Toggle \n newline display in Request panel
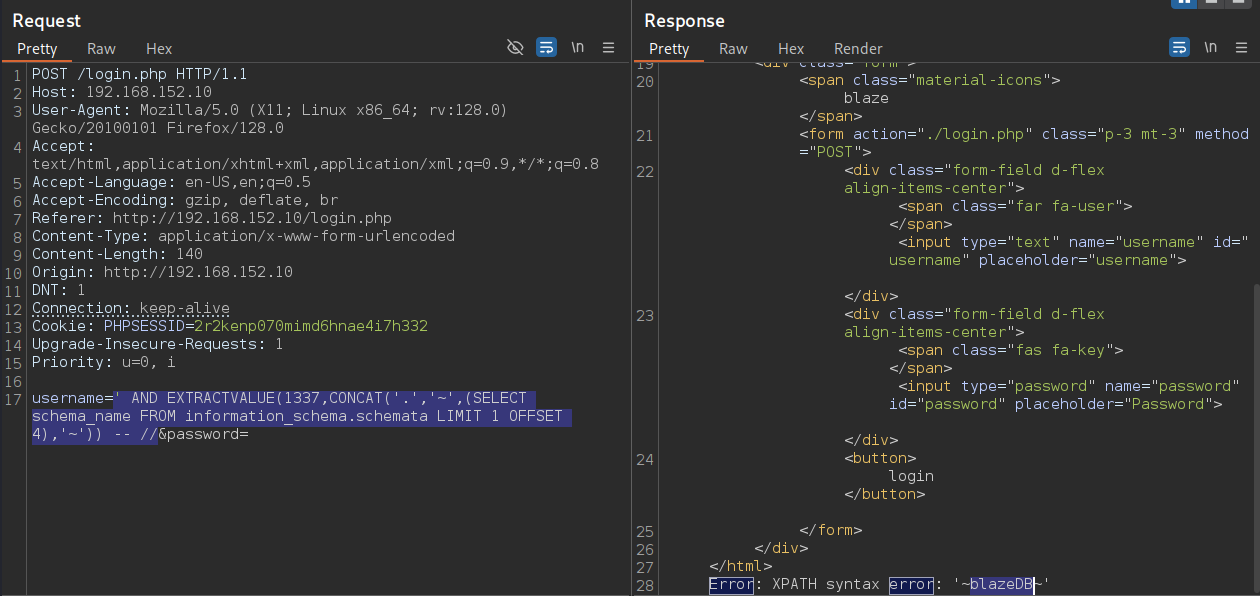Screen dimensions: 1260x596 click(578, 47)
